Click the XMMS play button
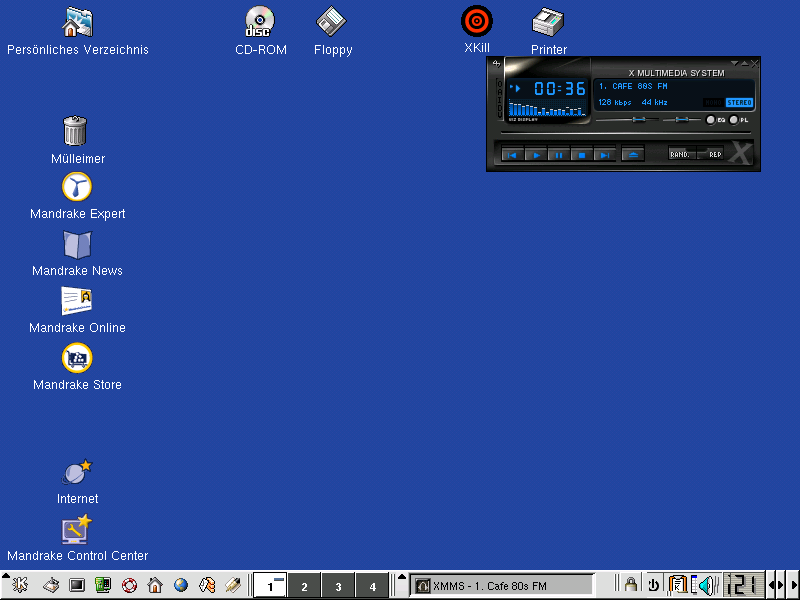Screen dimensions: 800x600 [x=536, y=155]
